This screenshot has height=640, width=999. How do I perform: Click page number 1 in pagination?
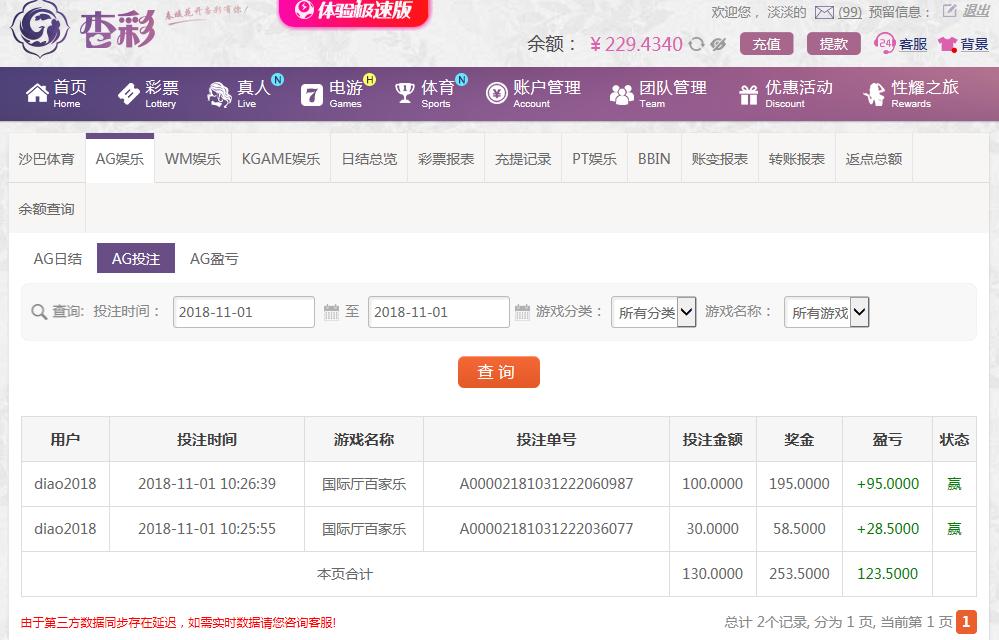click(966, 622)
